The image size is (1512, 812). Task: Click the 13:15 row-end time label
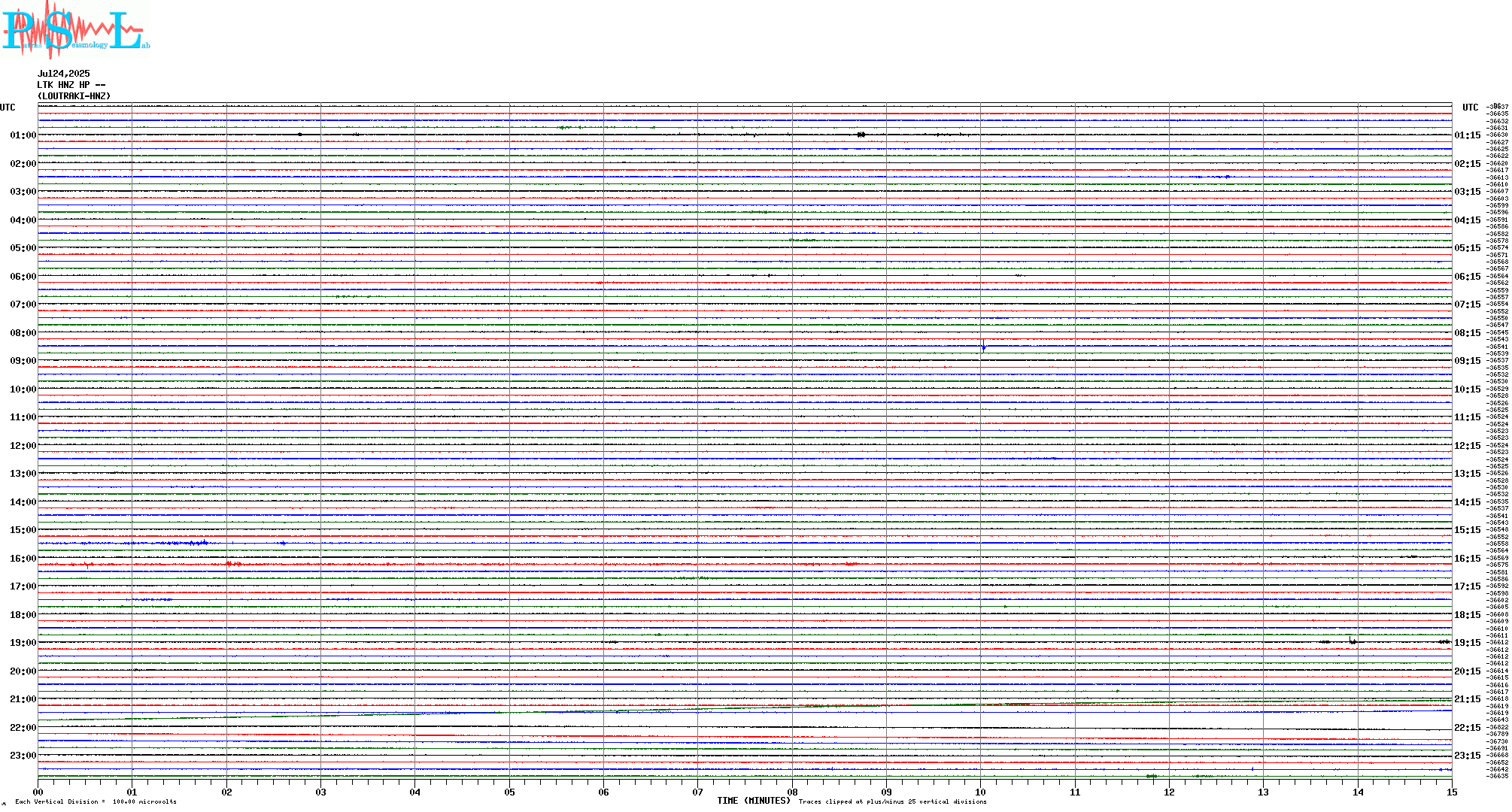coord(1468,474)
